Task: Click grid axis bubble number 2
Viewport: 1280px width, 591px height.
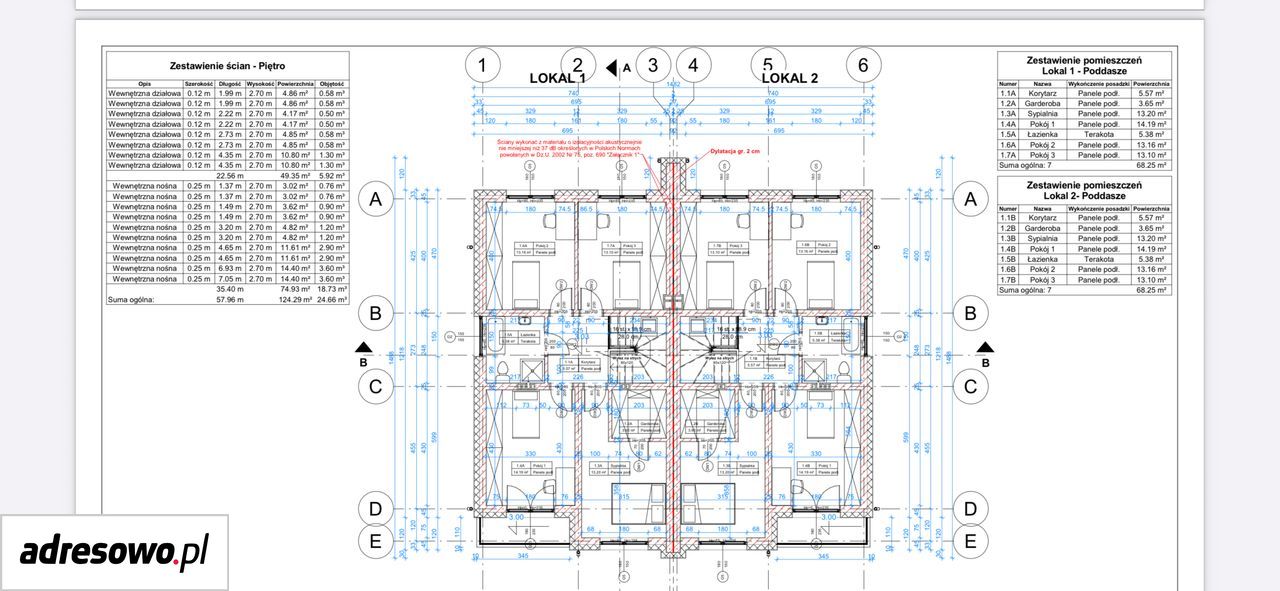Action: pyautogui.click(x=578, y=66)
